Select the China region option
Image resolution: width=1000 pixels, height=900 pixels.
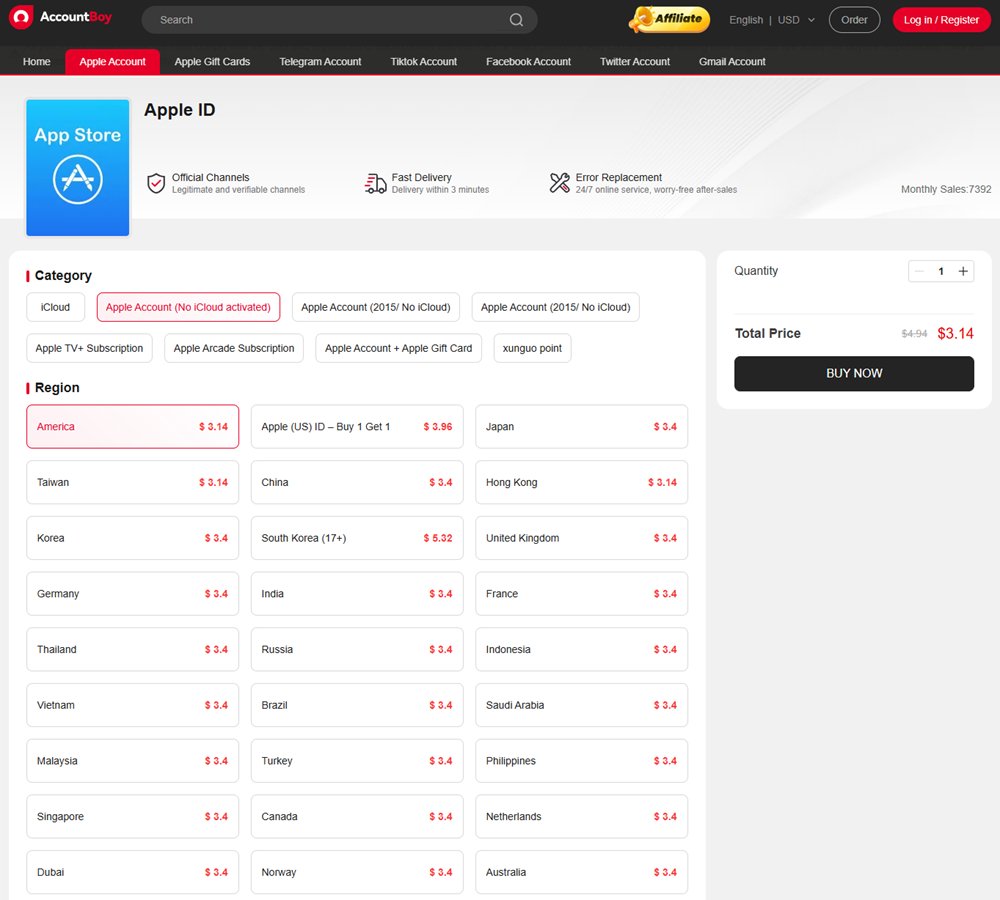[357, 482]
